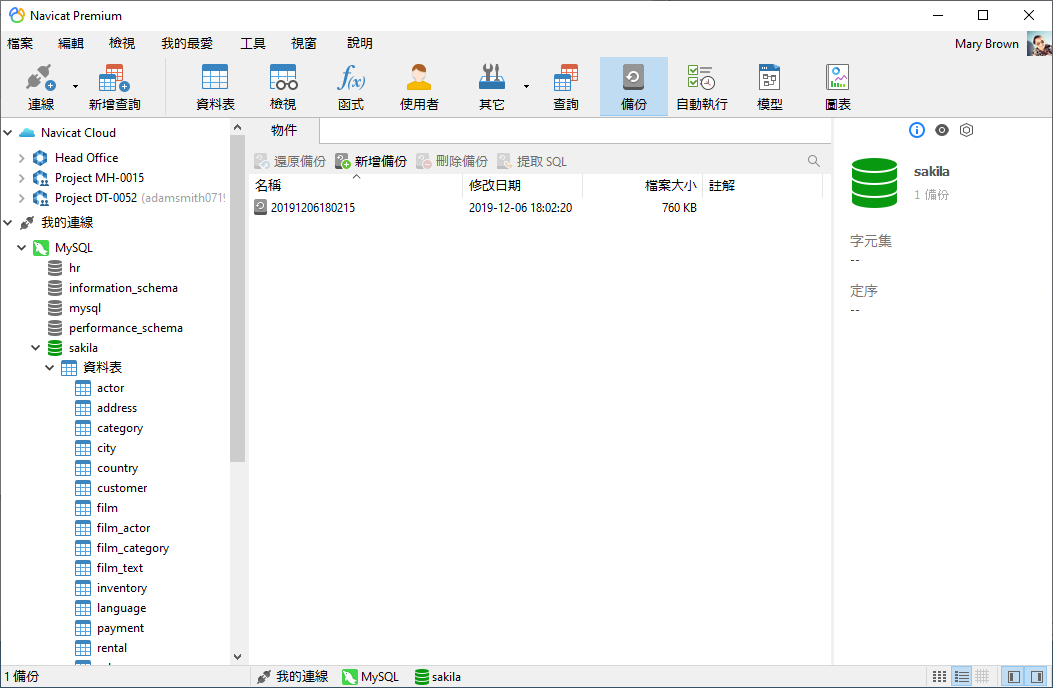
Task: Toggle the left navigation pane button
Action: [x=1014, y=677]
